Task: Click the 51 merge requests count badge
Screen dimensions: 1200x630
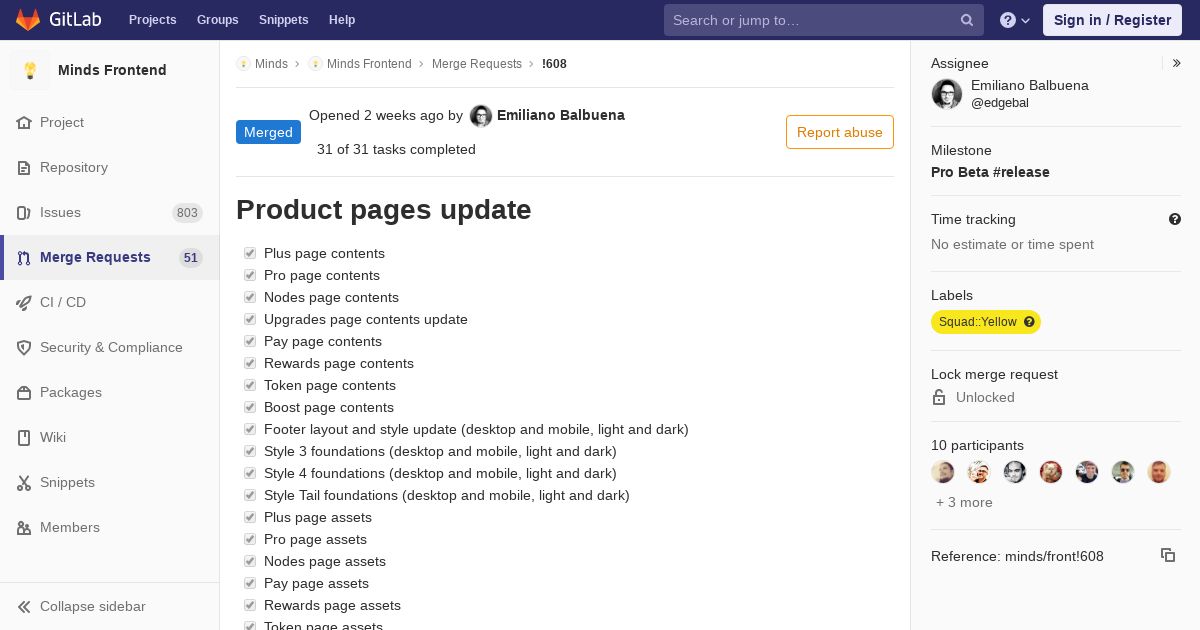Action: (x=191, y=258)
